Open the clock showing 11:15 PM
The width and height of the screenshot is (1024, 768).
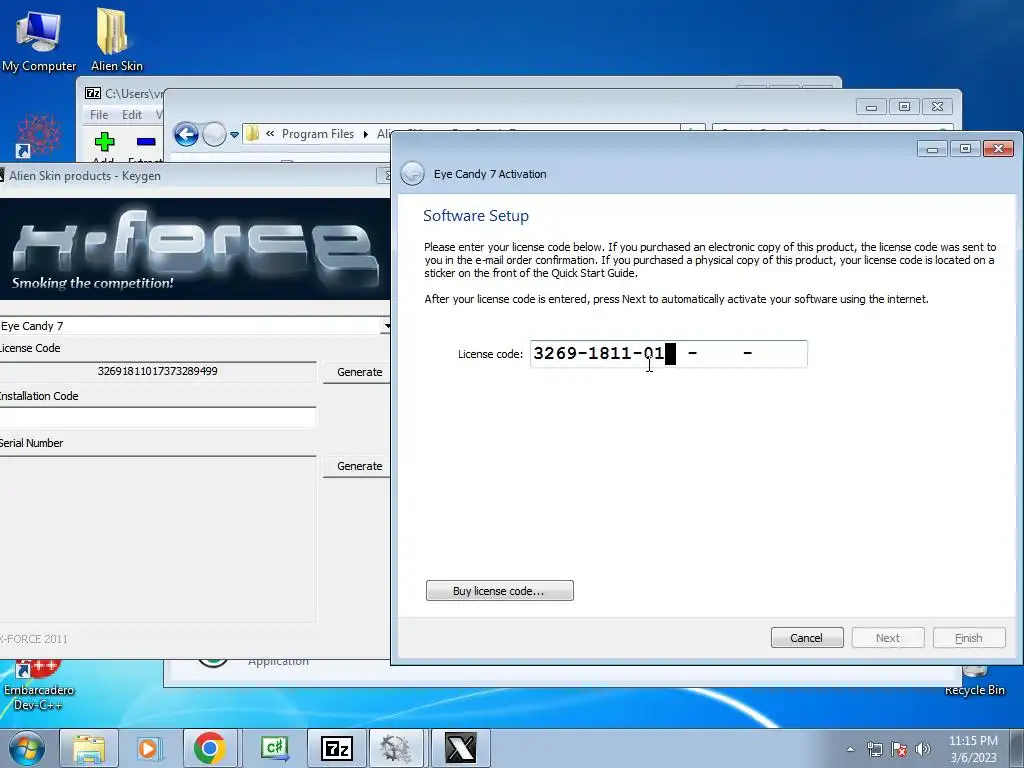click(973, 749)
